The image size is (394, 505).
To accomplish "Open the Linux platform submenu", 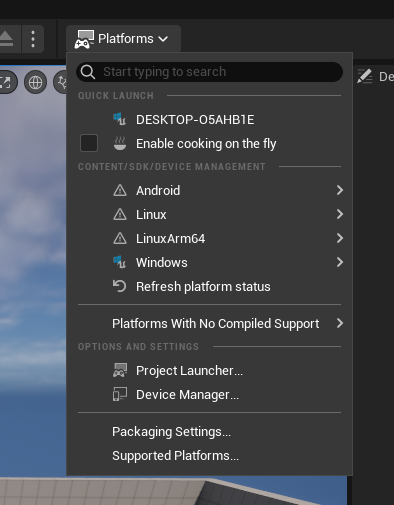I will tap(209, 214).
